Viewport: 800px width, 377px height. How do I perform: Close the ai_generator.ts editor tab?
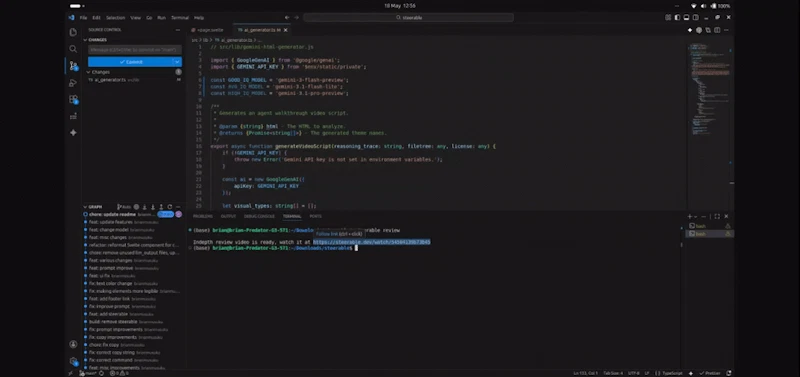pyautogui.click(x=286, y=30)
